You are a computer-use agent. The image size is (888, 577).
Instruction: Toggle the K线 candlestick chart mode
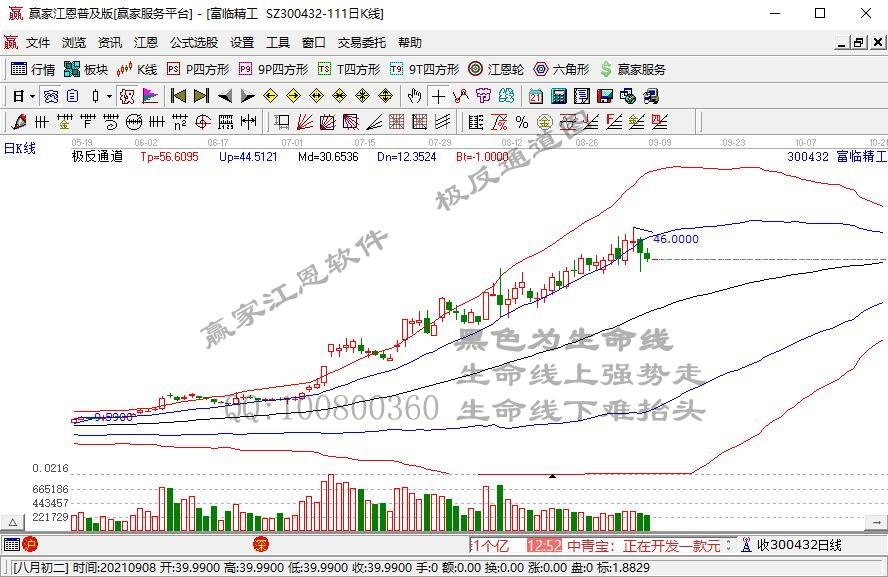click(138, 69)
